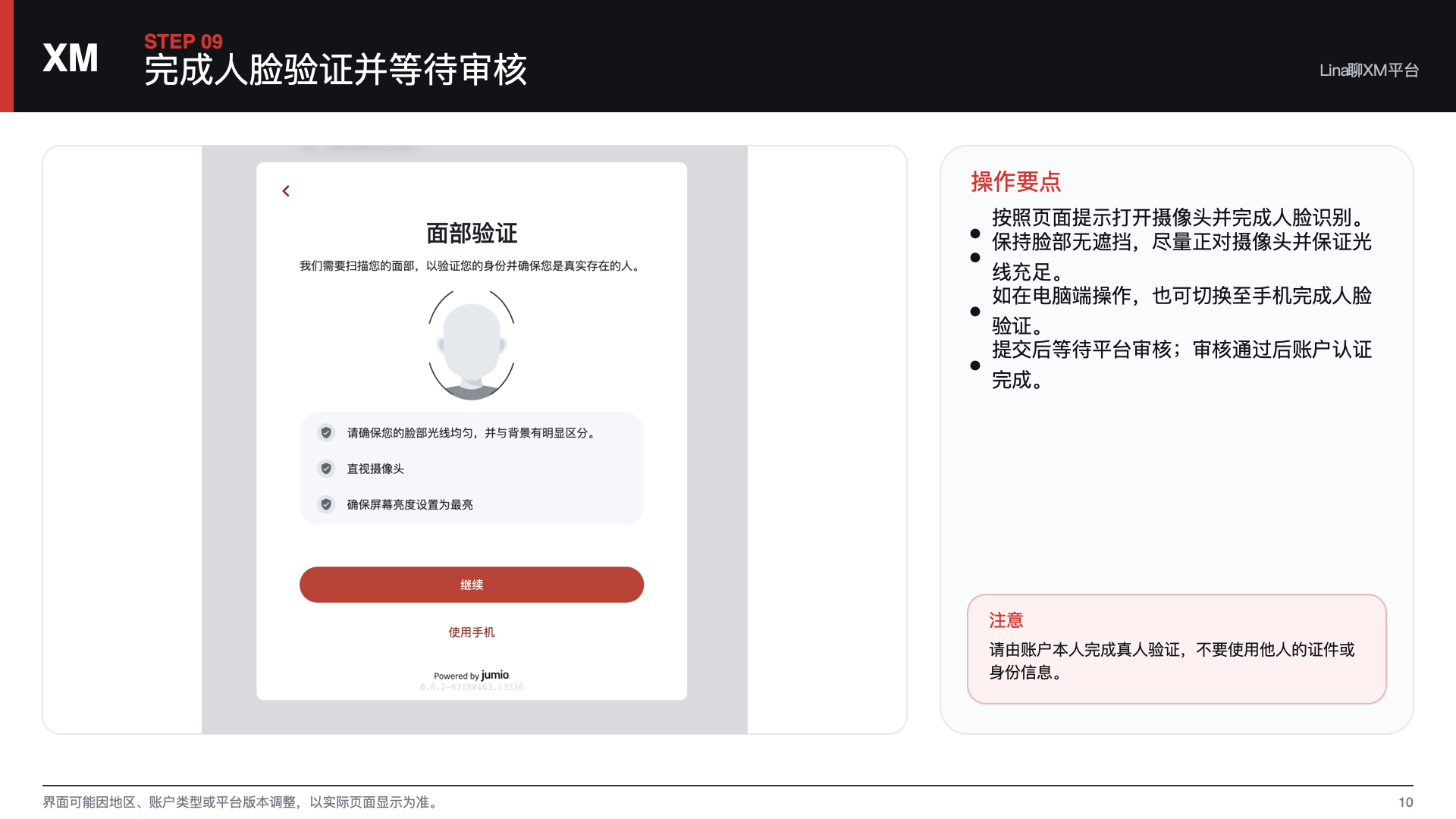Click the face silhouette illustration
This screenshot has width=1456, height=819.
pyautogui.click(x=472, y=345)
